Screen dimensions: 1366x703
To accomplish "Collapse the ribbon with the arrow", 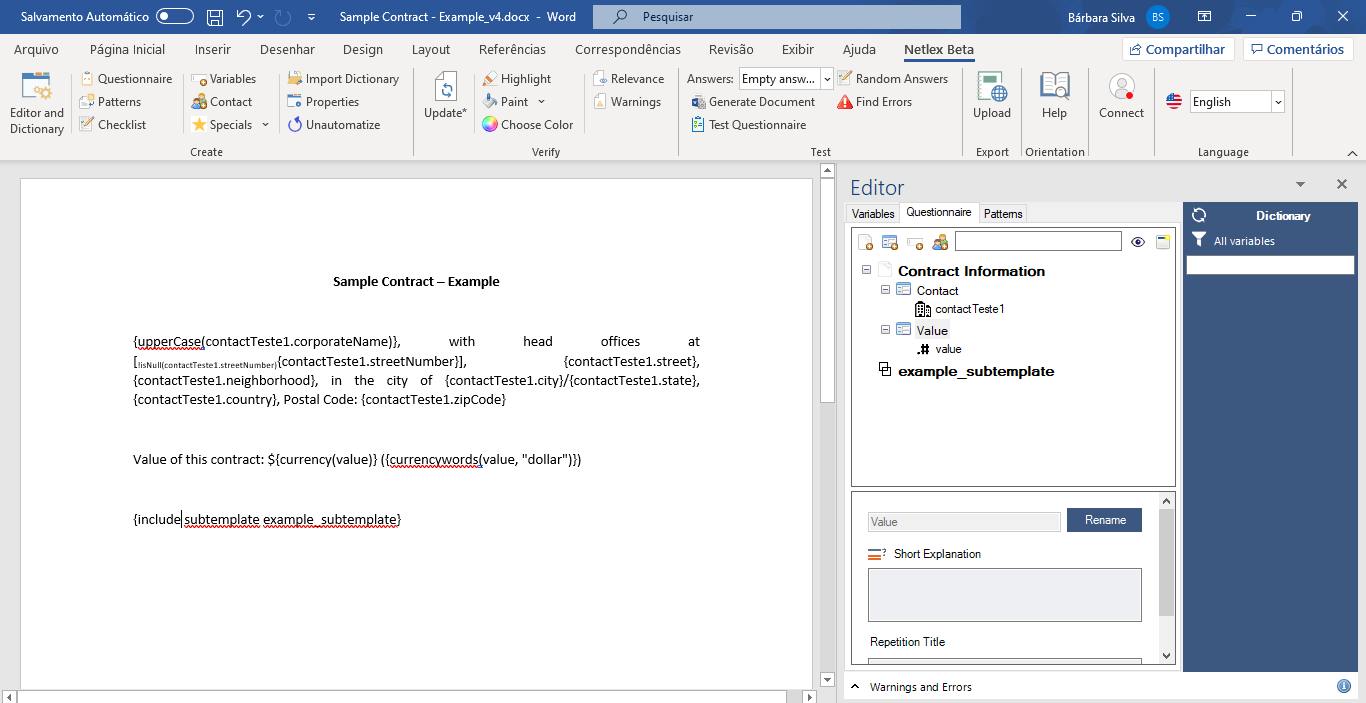I will coord(1352,153).
